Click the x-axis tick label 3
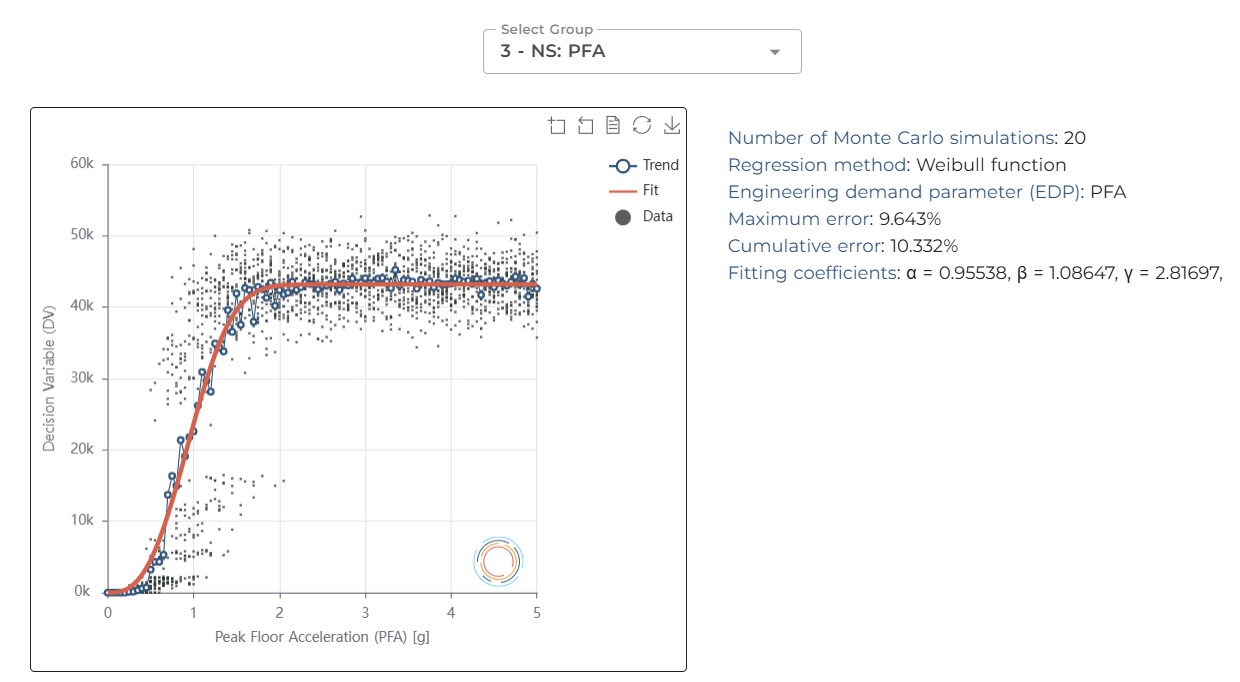The height and width of the screenshot is (682, 1240). point(366,612)
